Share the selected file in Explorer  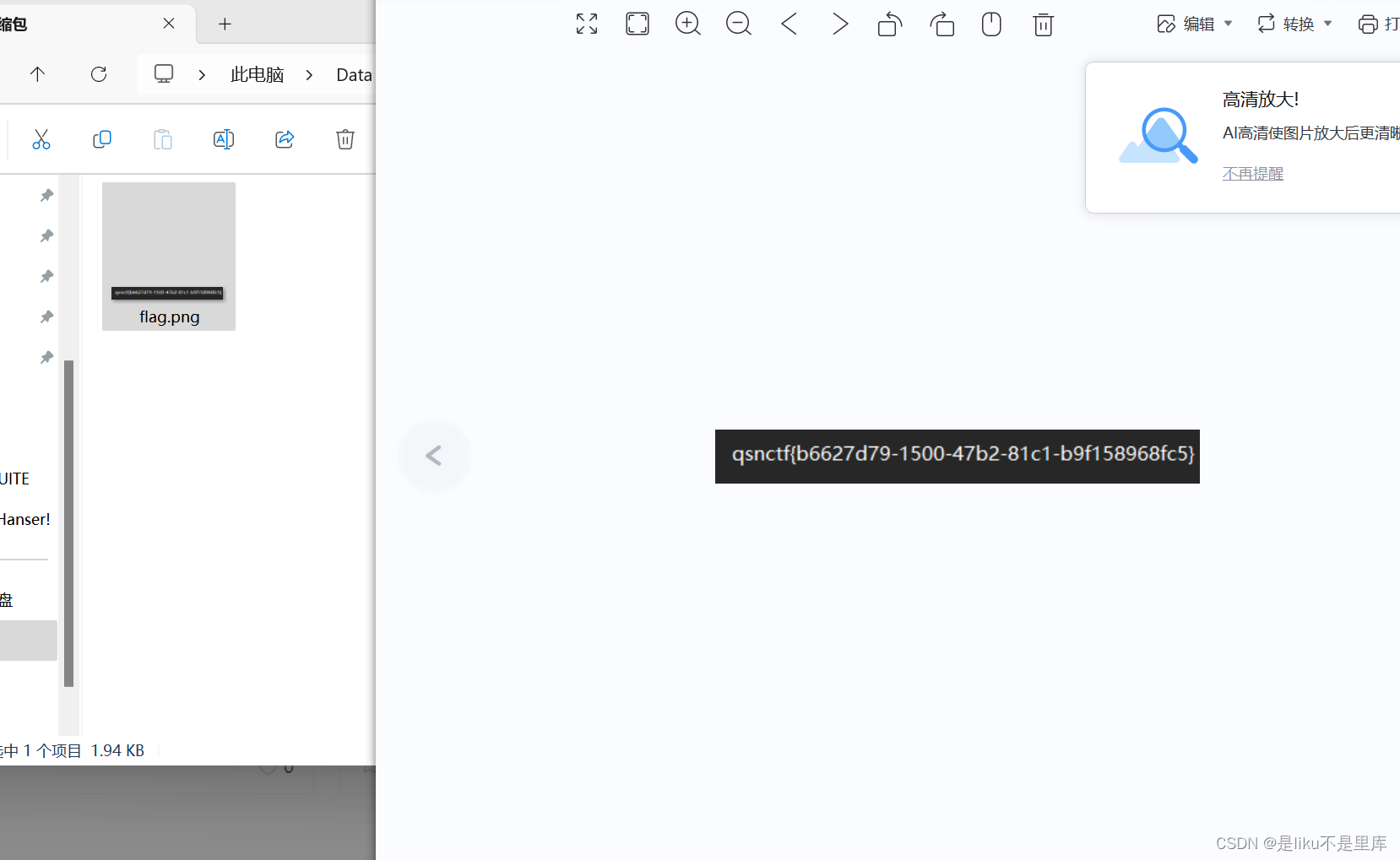coord(285,139)
